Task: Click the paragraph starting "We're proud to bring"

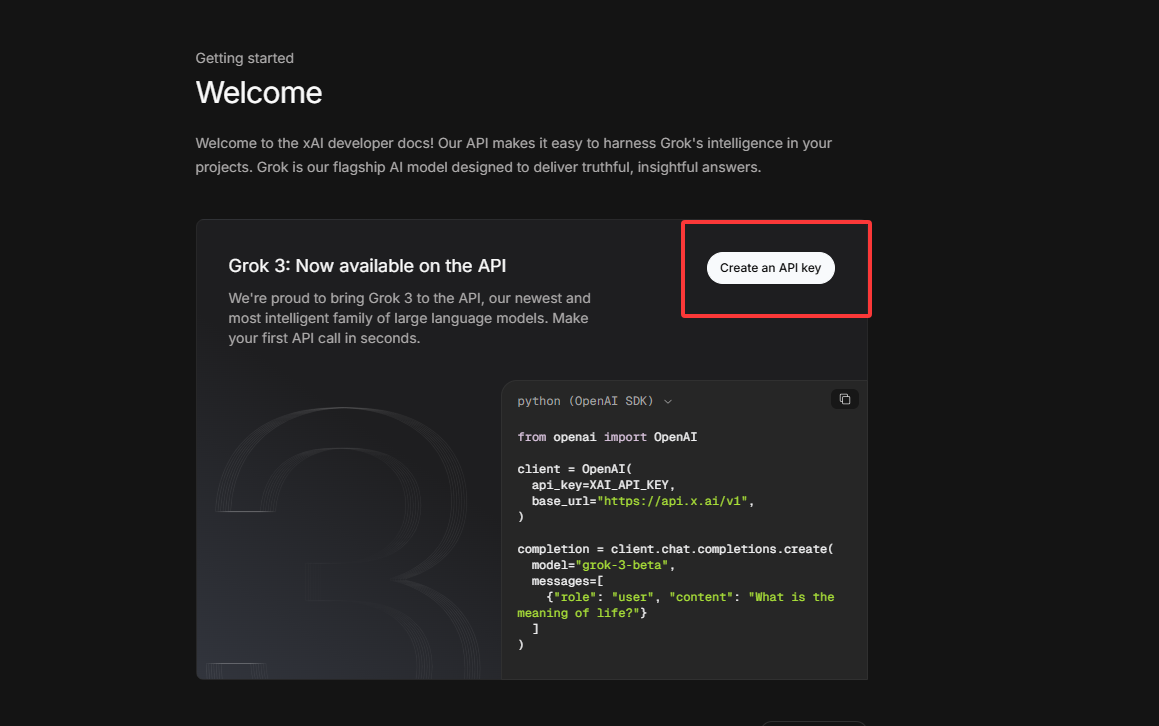Action: (409, 318)
